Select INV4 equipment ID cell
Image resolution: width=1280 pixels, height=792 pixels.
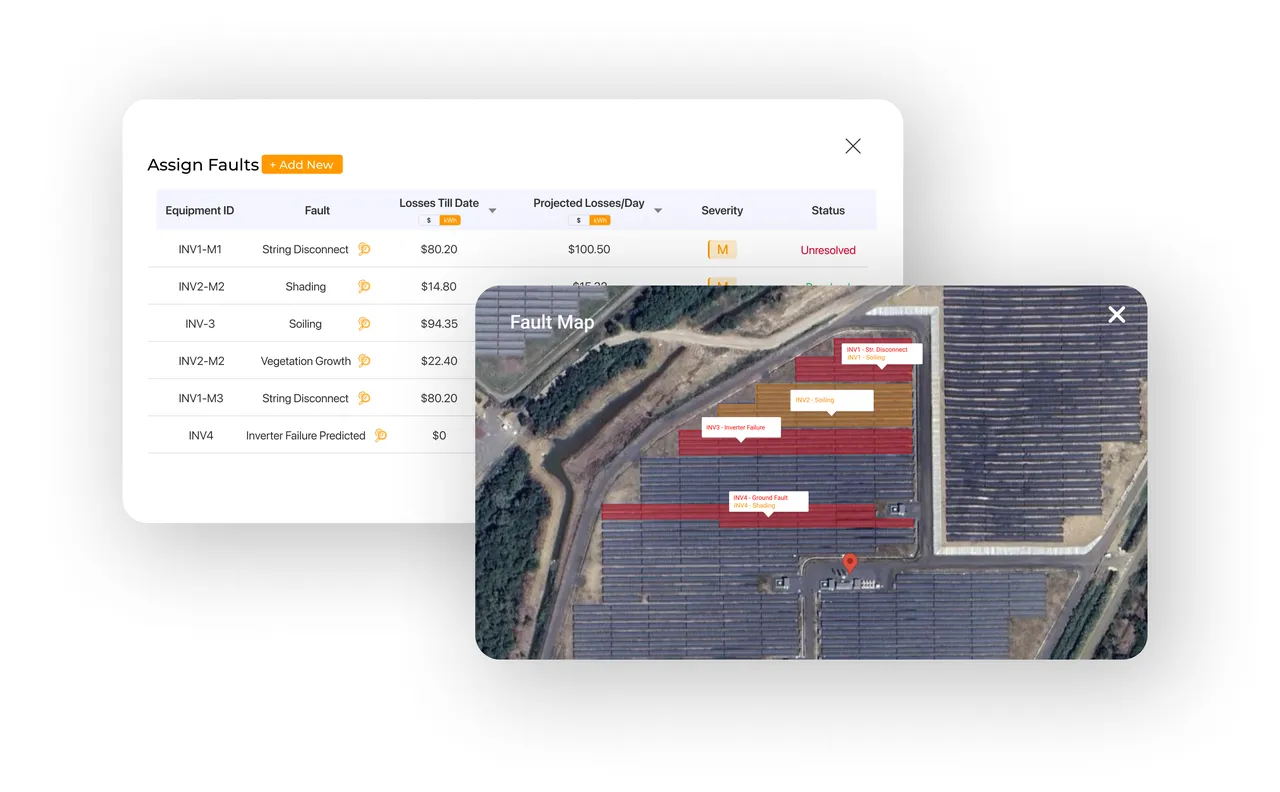201,435
